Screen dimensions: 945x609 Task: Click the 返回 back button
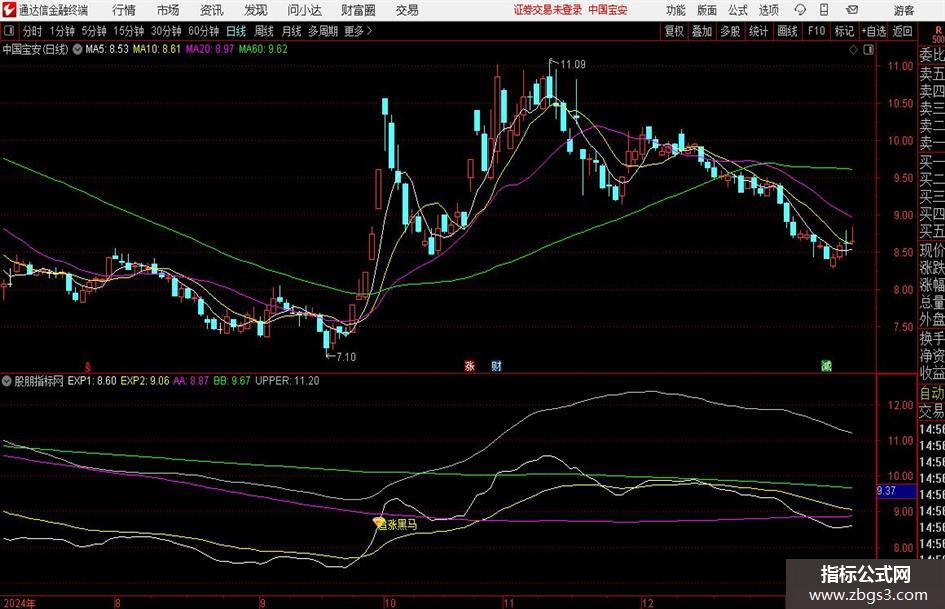(902, 31)
